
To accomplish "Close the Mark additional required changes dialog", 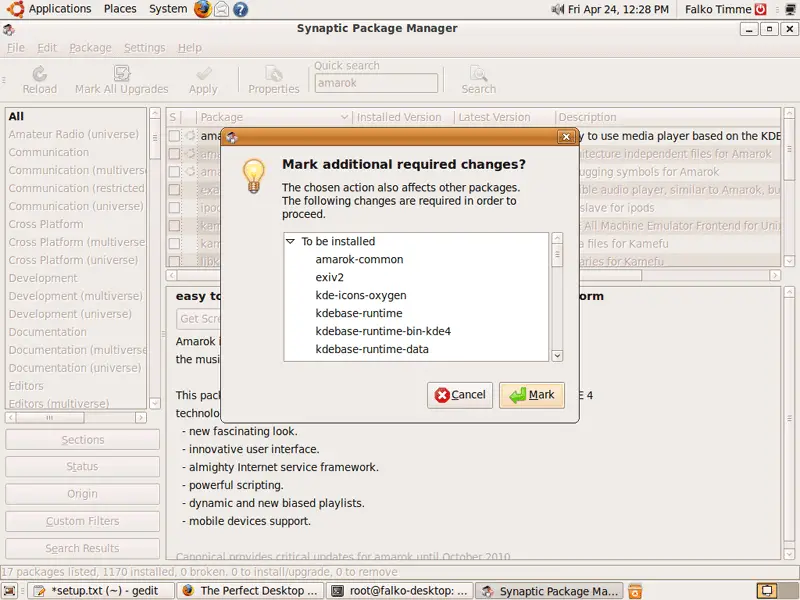I will click(x=566, y=137).
